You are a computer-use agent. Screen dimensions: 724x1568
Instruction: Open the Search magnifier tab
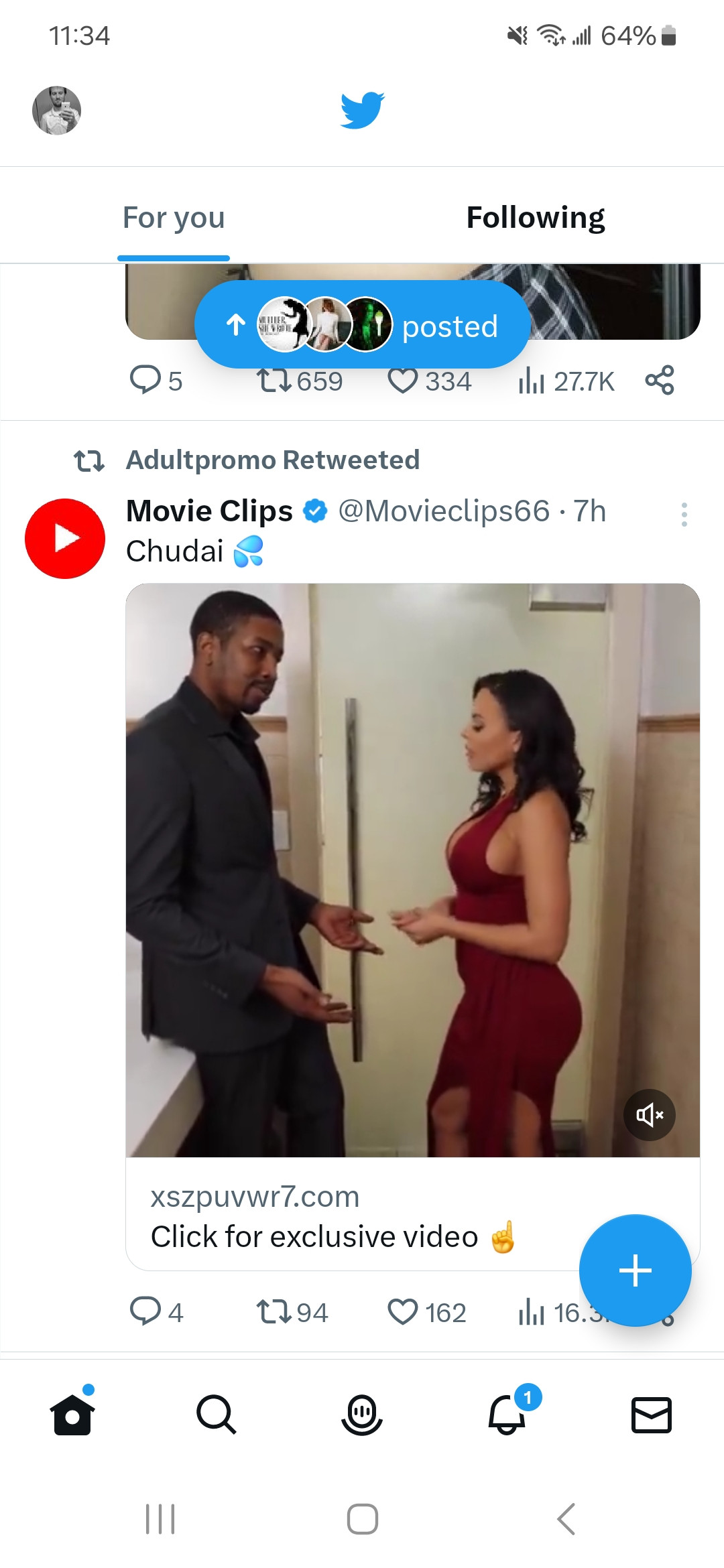217,1415
